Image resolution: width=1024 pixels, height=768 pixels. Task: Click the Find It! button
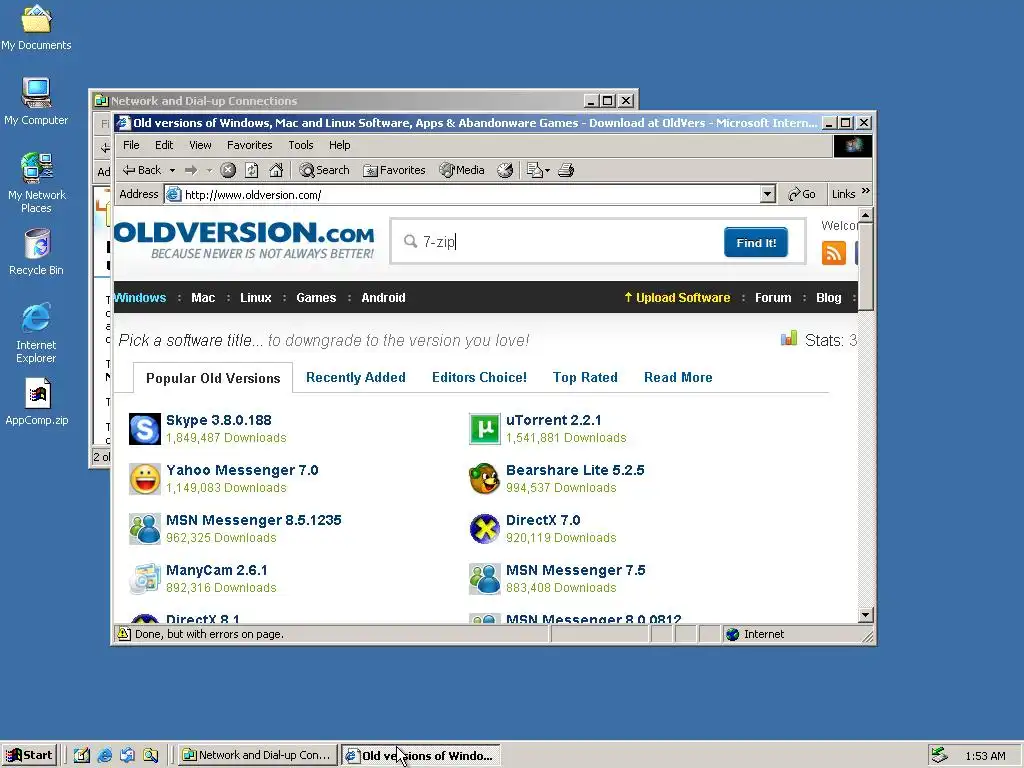pyautogui.click(x=756, y=242)
